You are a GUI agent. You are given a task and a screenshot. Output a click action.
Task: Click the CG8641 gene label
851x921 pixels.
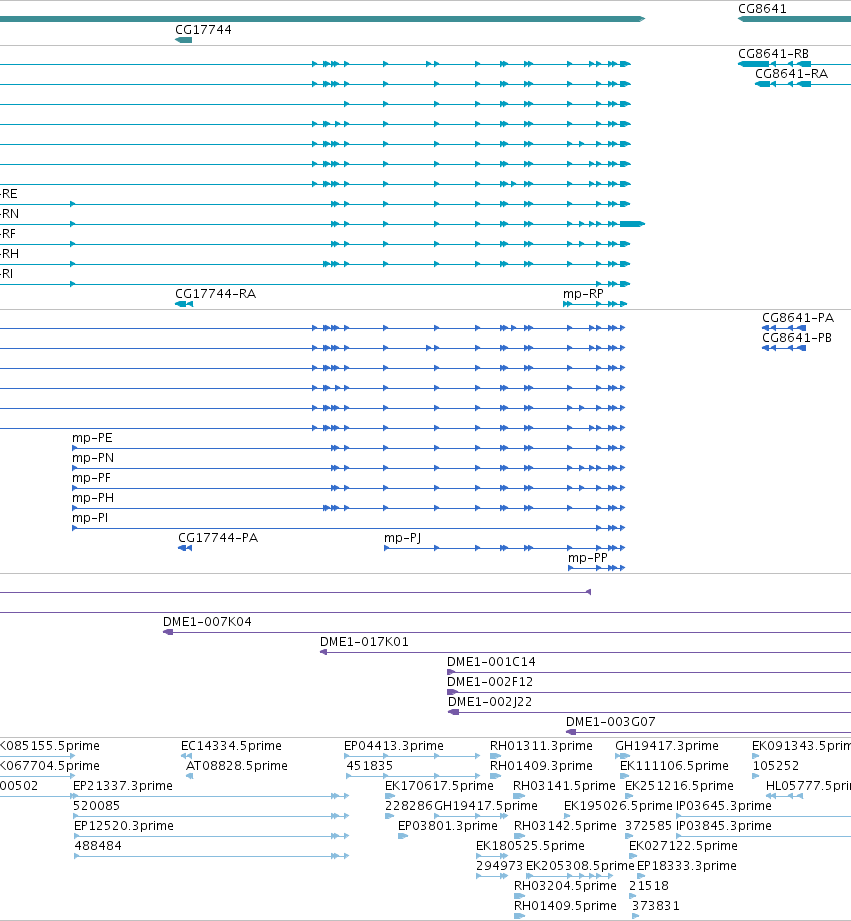[762, 8]
